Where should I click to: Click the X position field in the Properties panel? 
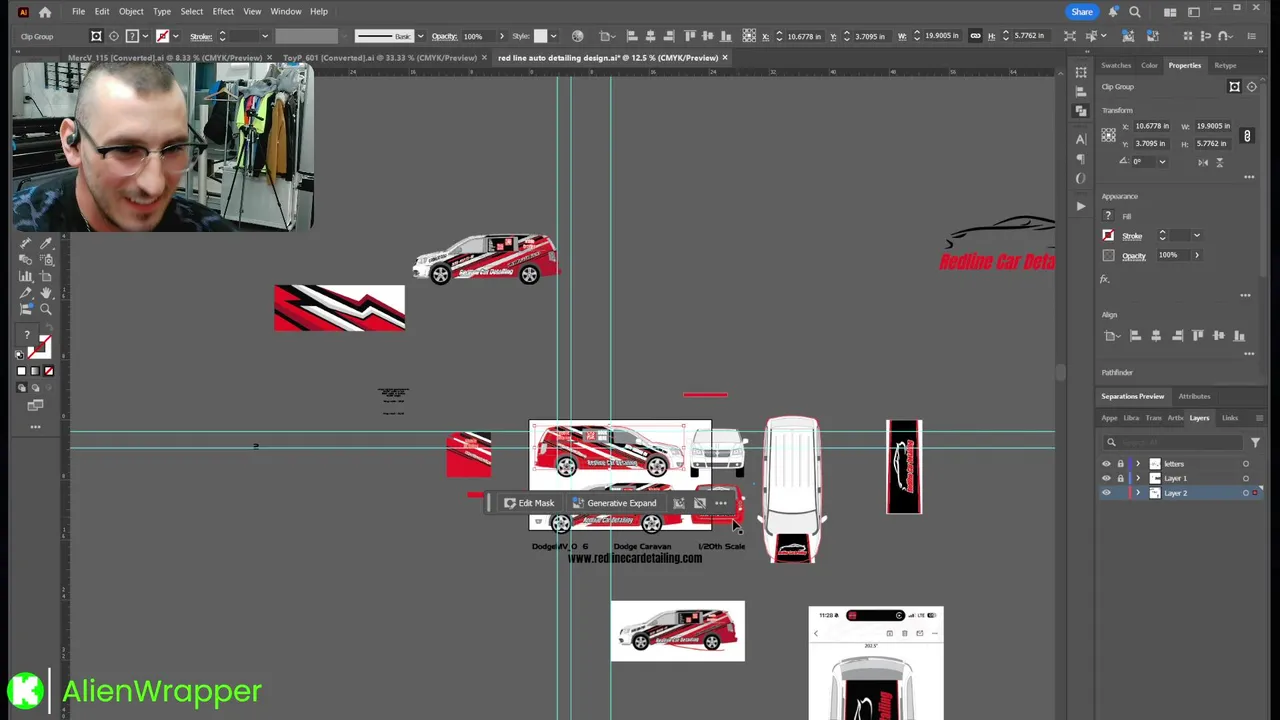[x=1152, y=127]
